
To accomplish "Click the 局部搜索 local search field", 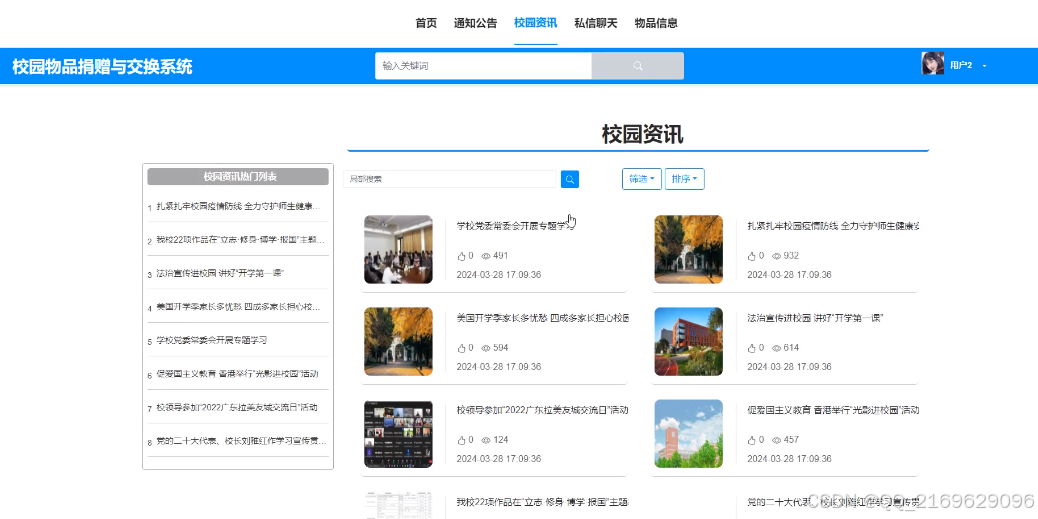I will 451,179.
